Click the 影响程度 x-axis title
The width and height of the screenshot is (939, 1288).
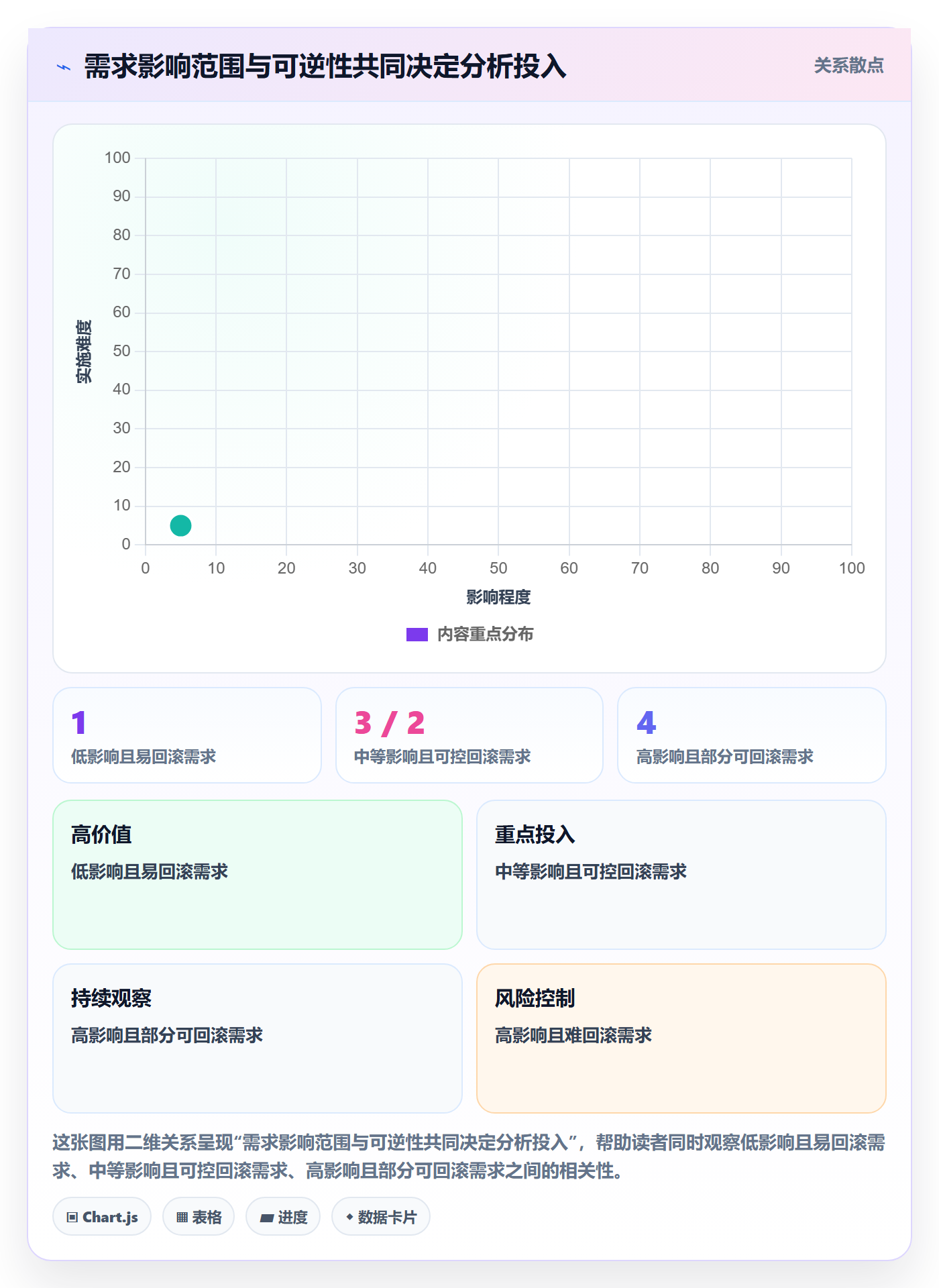[x=498, y=597]
